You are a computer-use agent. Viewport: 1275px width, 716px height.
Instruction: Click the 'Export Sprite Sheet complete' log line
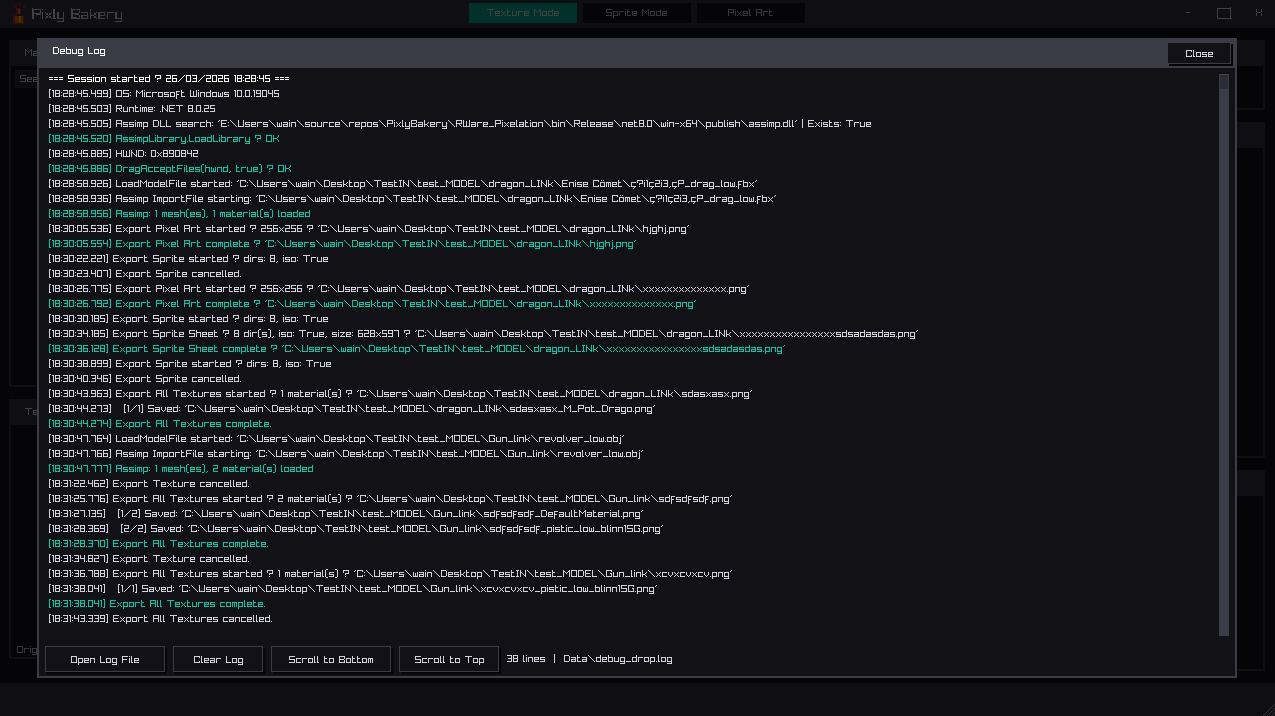[416, 349]
